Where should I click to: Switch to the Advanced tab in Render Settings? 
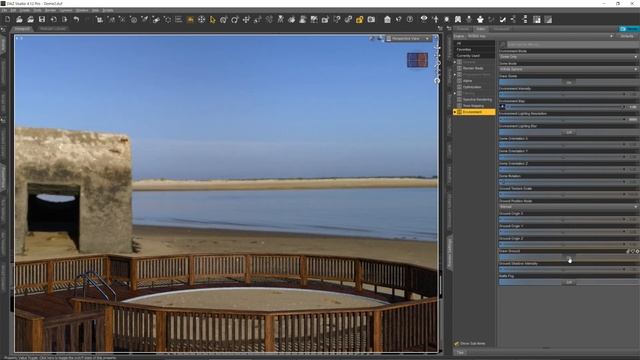501,29
